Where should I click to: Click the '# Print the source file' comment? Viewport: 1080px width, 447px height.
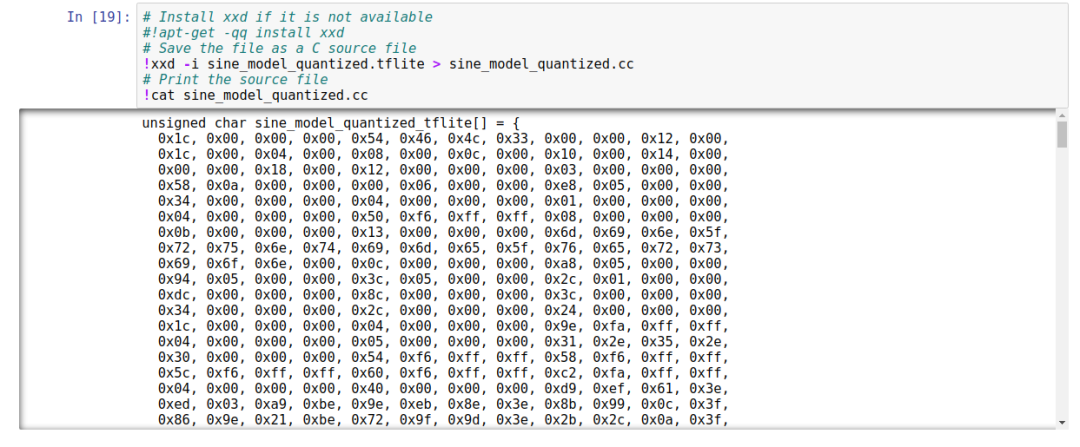tap(235, 80)
